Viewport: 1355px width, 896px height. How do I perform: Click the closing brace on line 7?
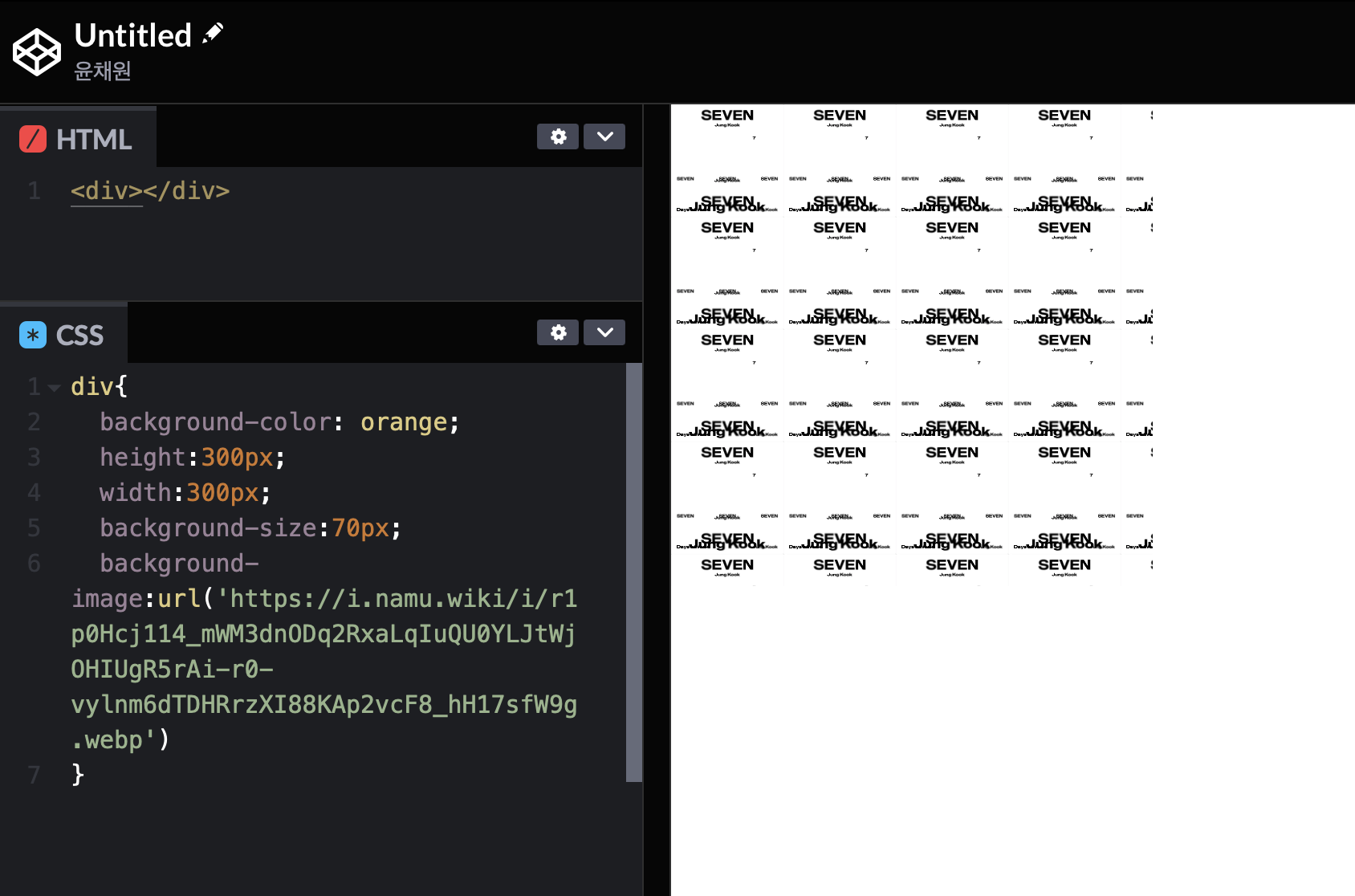(77, 775)
